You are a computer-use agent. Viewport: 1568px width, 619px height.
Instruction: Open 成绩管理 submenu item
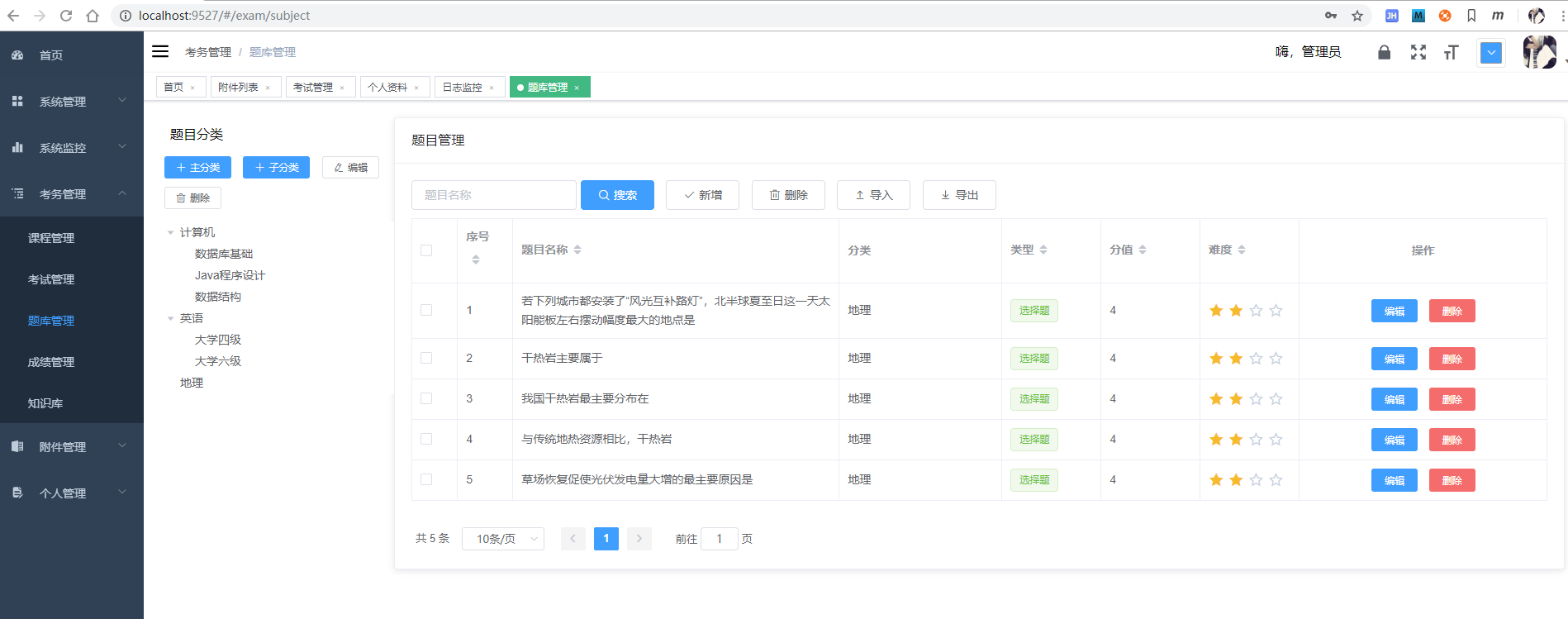72,362
